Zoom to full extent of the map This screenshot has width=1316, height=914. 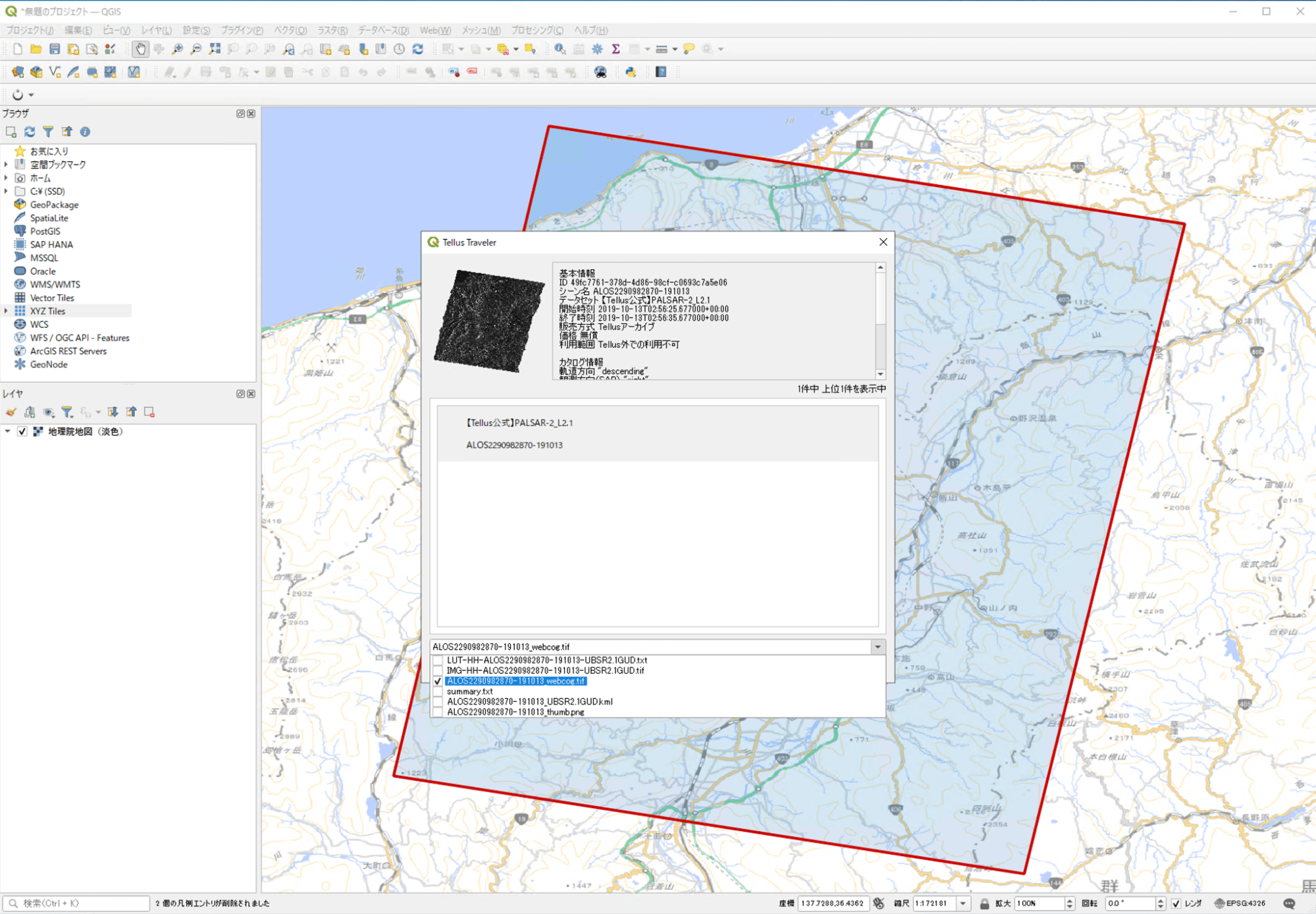(x=215, y=49)
